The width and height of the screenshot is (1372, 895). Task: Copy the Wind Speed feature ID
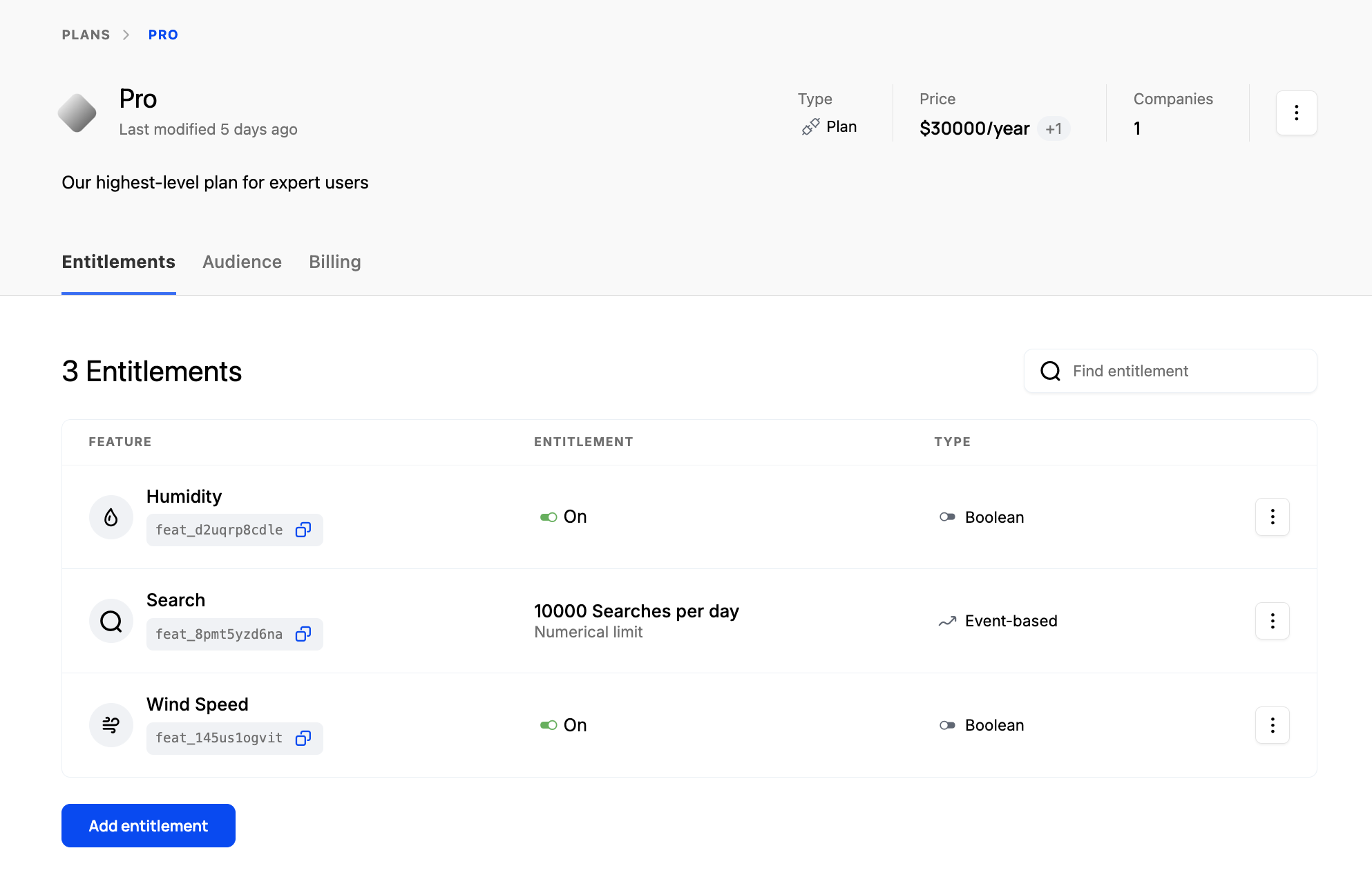[x=303, y=738]
